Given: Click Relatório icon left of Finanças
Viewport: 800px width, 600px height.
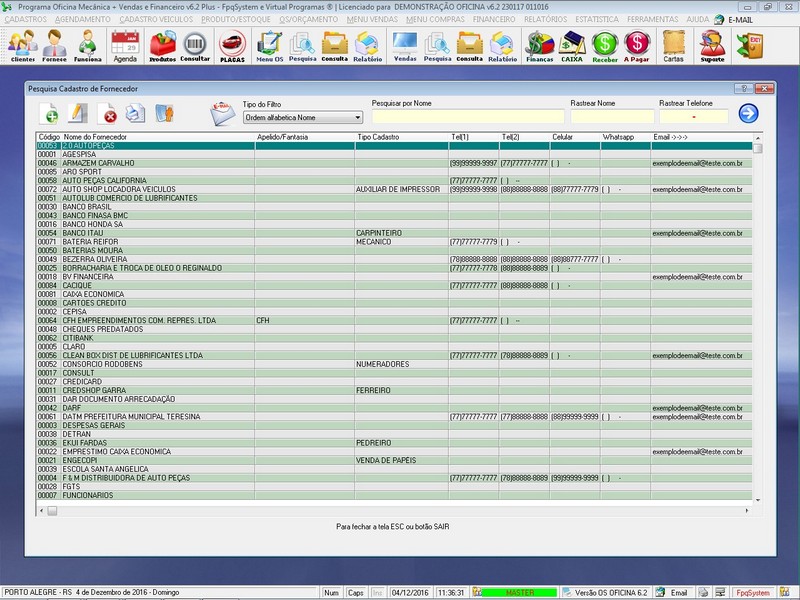Looking at the screenshot, I should pos(503,46).
